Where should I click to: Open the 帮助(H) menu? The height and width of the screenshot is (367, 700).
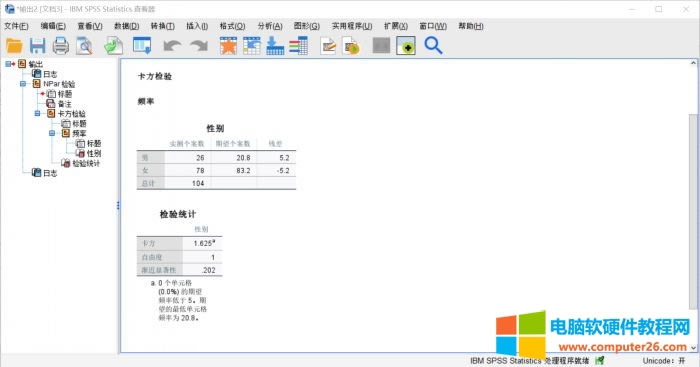(471, 26)
